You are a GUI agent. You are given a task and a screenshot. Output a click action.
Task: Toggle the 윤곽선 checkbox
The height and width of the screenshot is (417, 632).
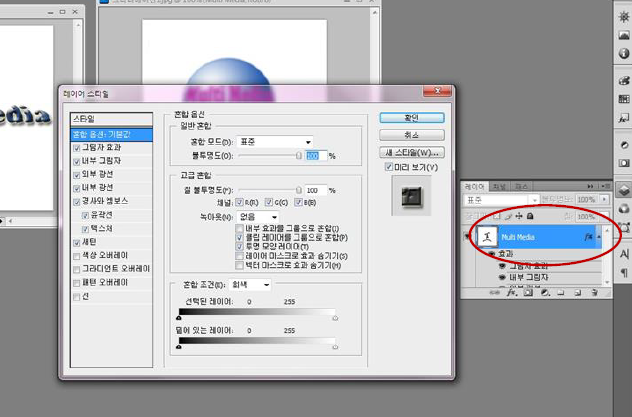85,216
